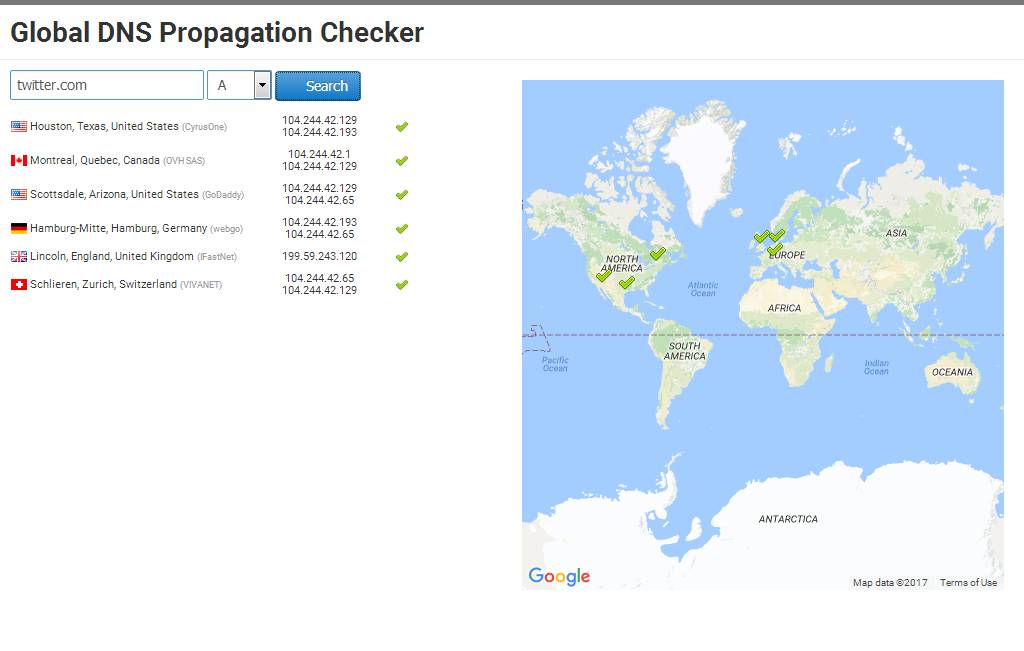Click IP address 199.59.243.120 in the Lincoln row

[319, 256]
